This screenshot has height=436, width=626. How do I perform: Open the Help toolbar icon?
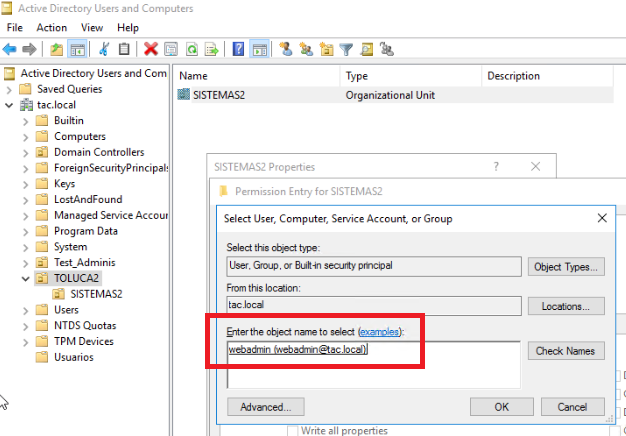pos(238,48)
